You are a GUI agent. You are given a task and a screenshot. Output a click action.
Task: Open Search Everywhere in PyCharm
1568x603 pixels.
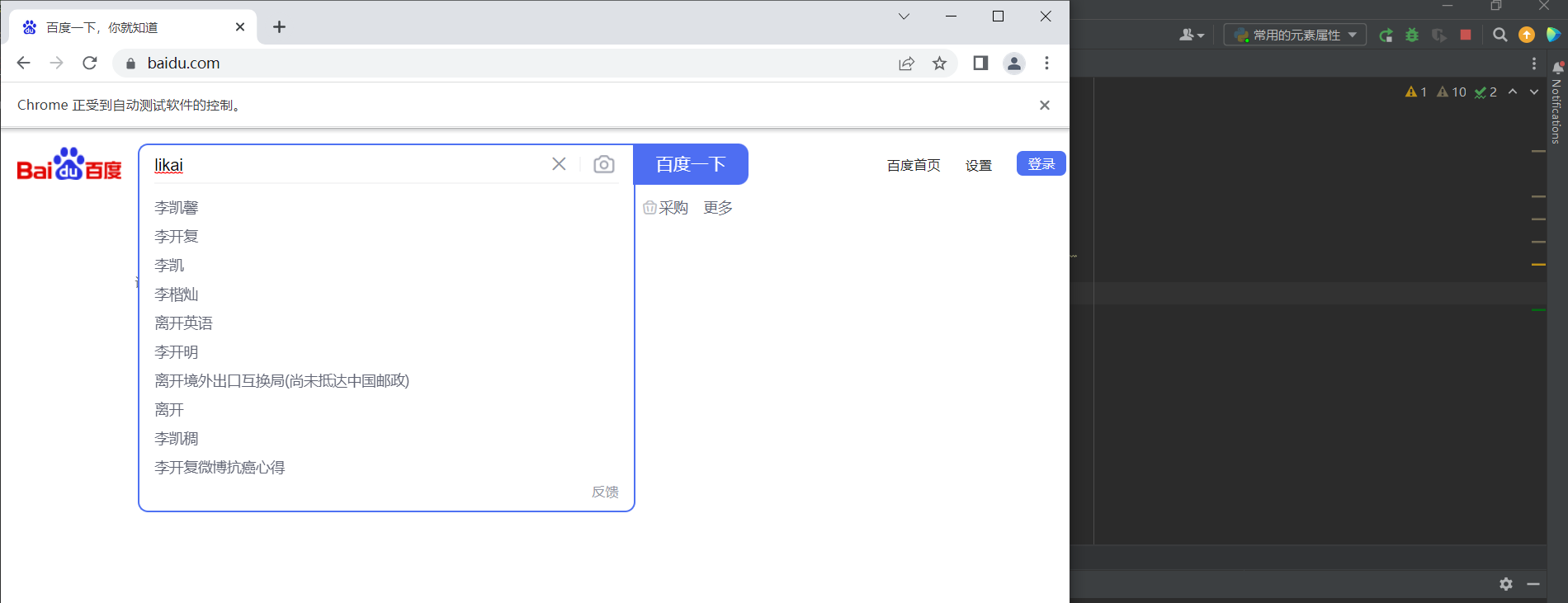(1500, 35)
